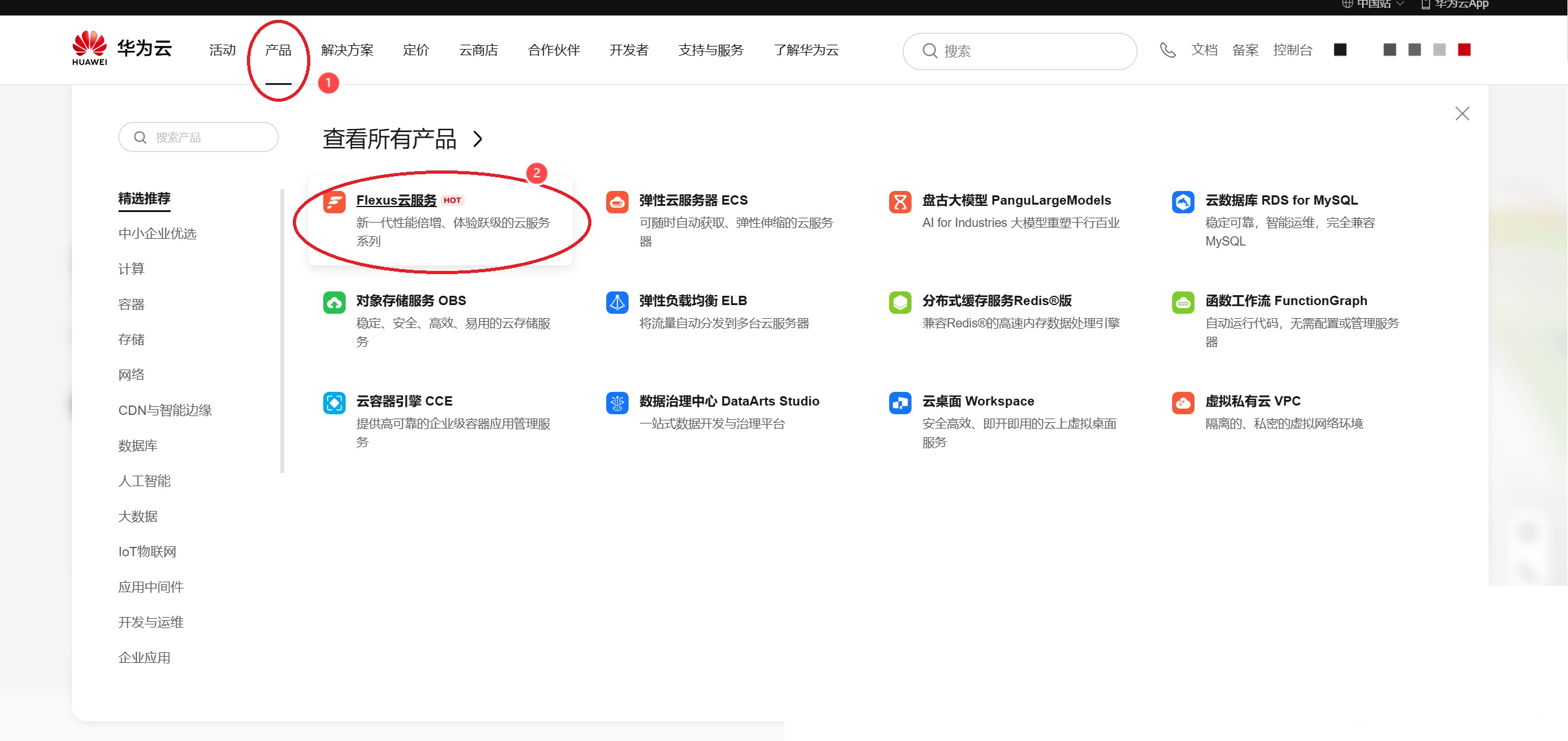The height and width of the screenshot is (741, 1568).
Task: Click the 对象存储服务 OBS icon
Action: 334,303
